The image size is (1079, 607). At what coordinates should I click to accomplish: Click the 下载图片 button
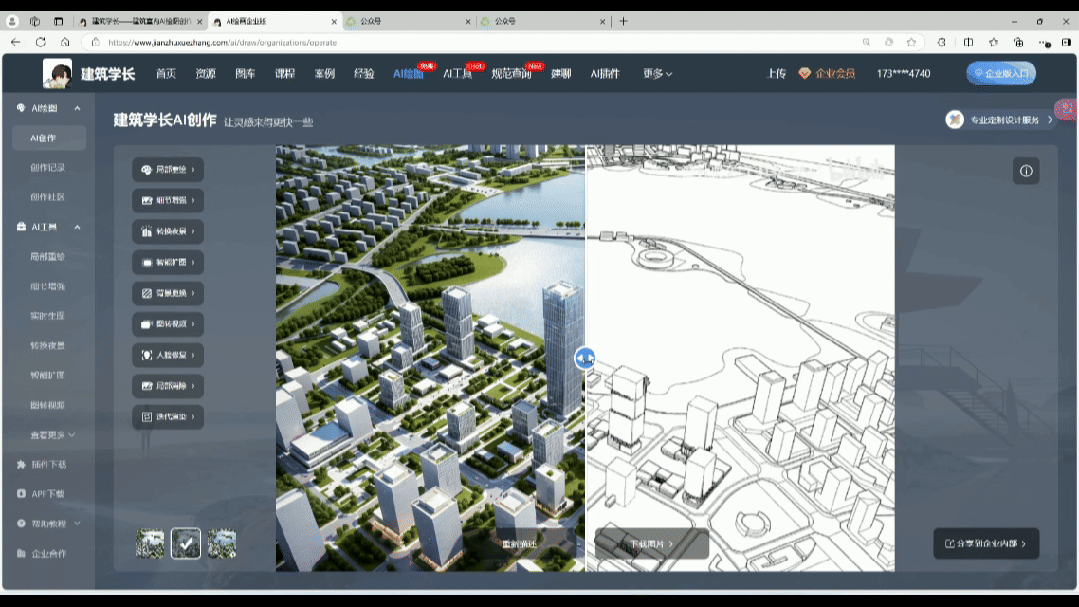[652, 544]
